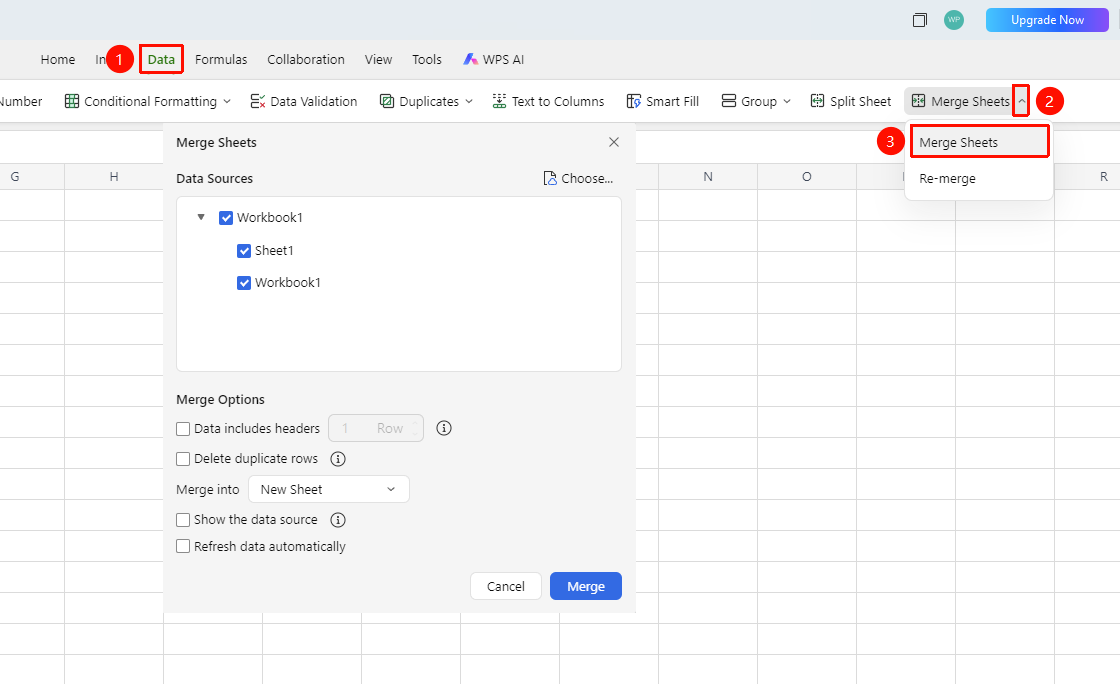
Task: Choose Merge Sheets from the dropdown menu
Action: [979, 142]
